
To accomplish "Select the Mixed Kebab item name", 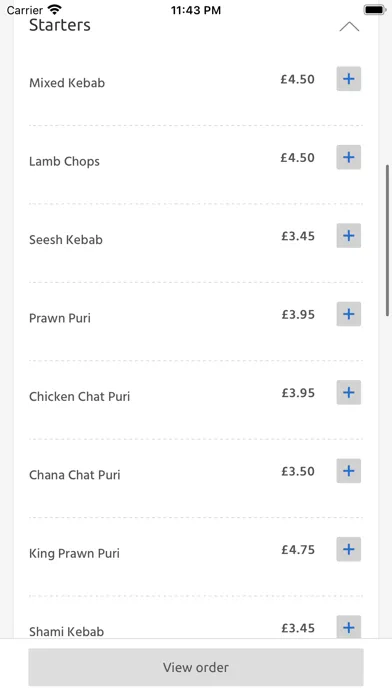I will tap(67, 83).
